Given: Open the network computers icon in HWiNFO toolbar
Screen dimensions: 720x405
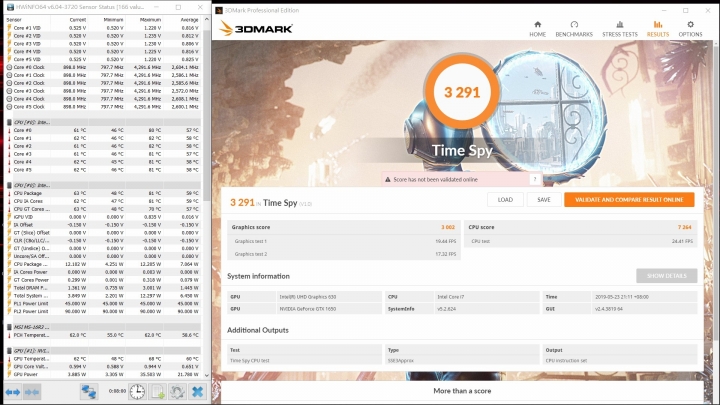Looking at the screenshot, I should [x=89, y=392].
